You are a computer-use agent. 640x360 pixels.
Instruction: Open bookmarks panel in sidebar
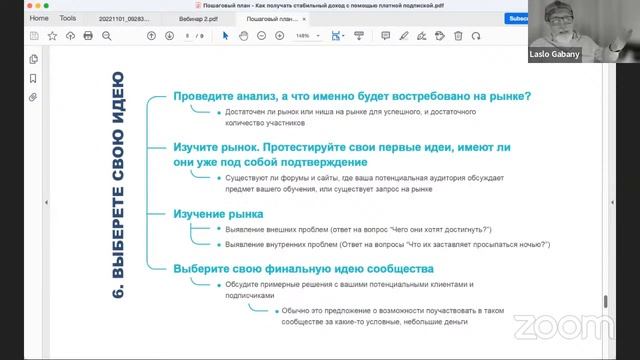click(x=33, y=78)
